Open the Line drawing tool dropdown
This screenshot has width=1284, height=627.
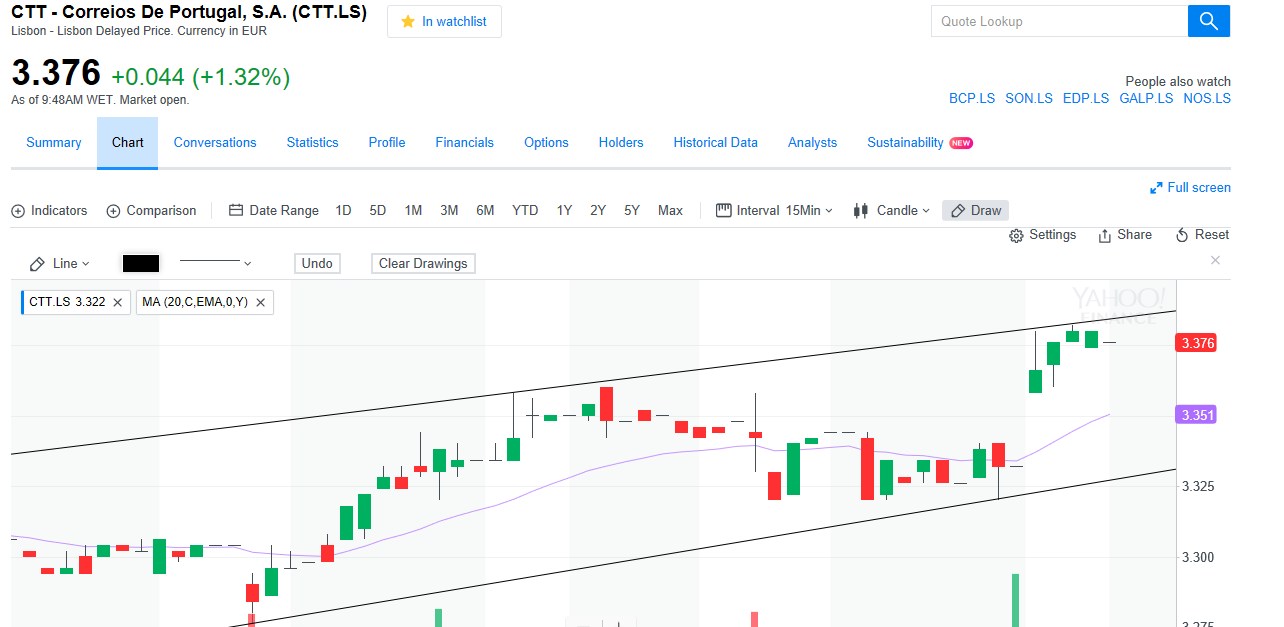[x=60, y=263]
